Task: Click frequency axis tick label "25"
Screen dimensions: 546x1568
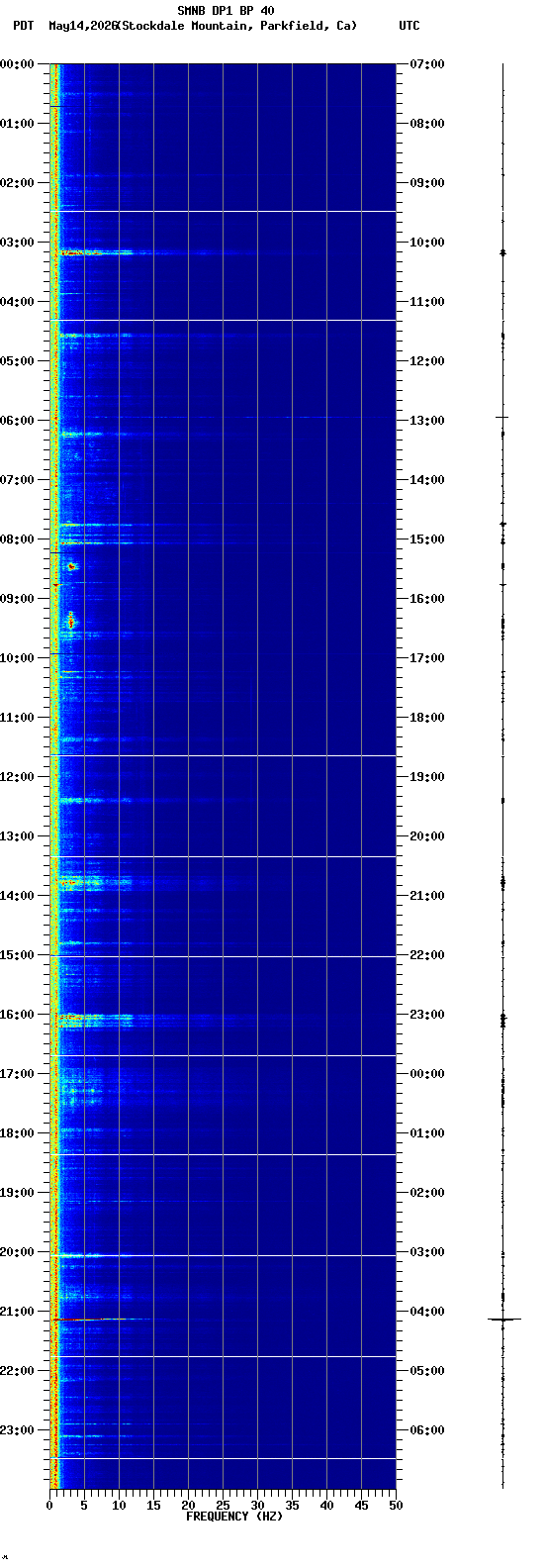Action: coord(223,1506)
